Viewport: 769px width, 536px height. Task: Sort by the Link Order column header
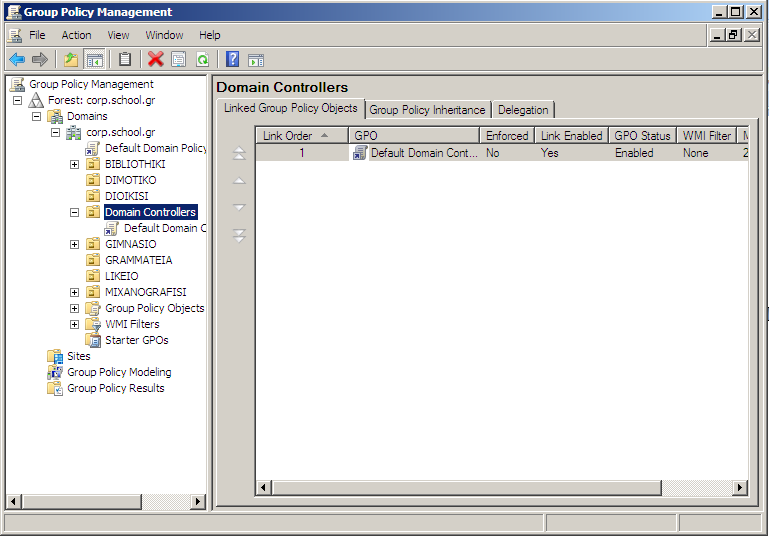302,136
